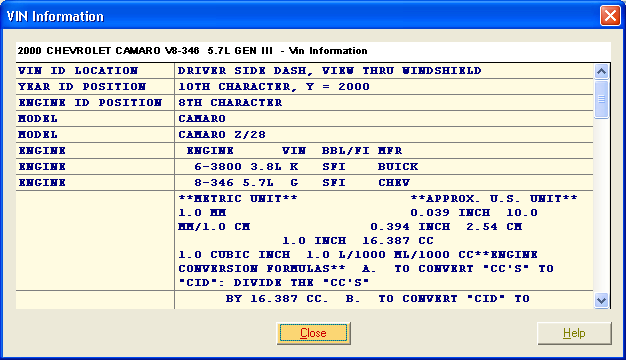Click the empty scrollbar track below thumb

pos(601,206)
